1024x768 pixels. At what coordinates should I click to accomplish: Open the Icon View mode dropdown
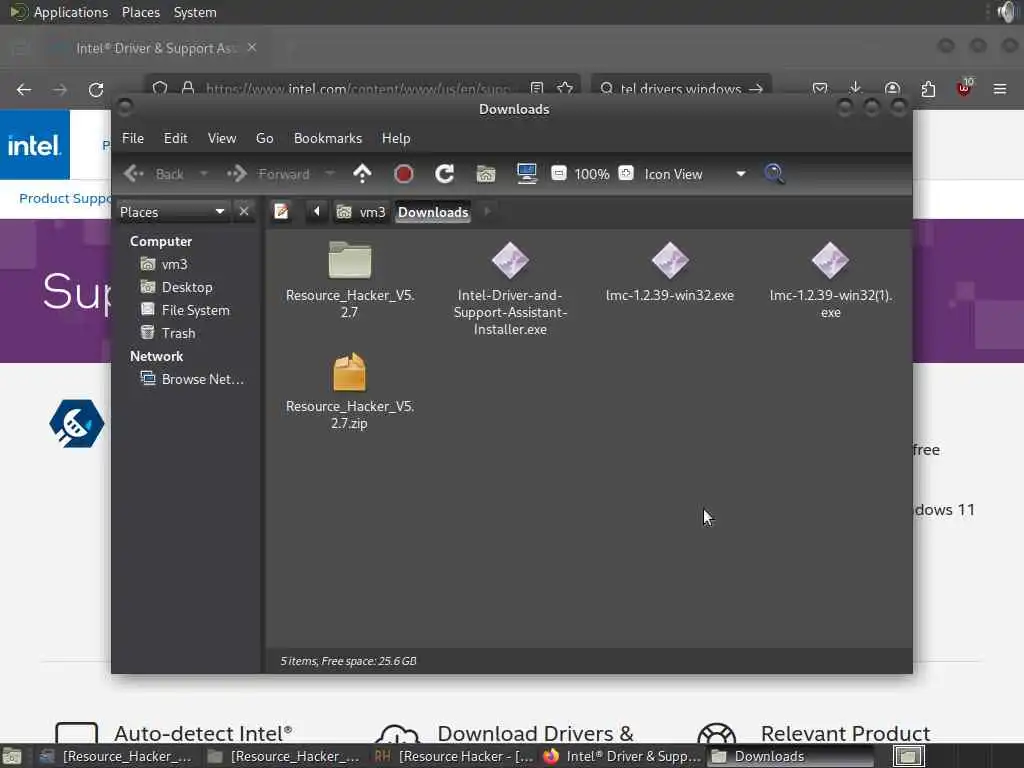pyautogui.click(x=695, y=174)
